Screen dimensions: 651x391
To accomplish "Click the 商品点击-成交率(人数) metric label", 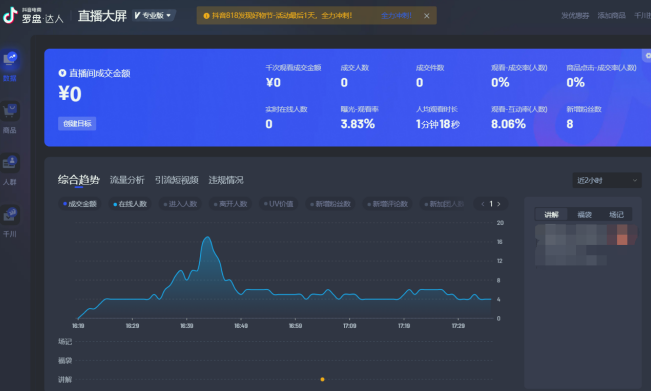I will pos(601,68).
